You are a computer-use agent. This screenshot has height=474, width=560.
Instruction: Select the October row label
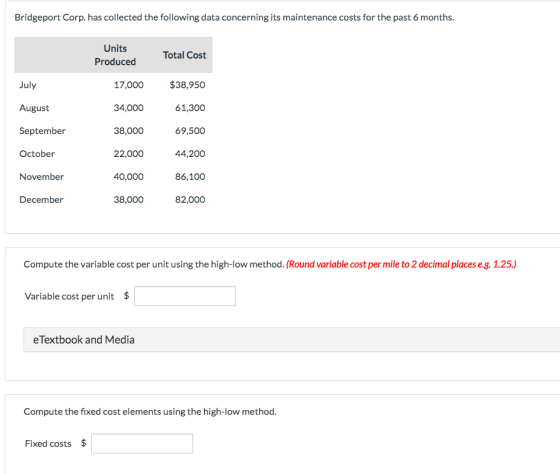point(37,154)
